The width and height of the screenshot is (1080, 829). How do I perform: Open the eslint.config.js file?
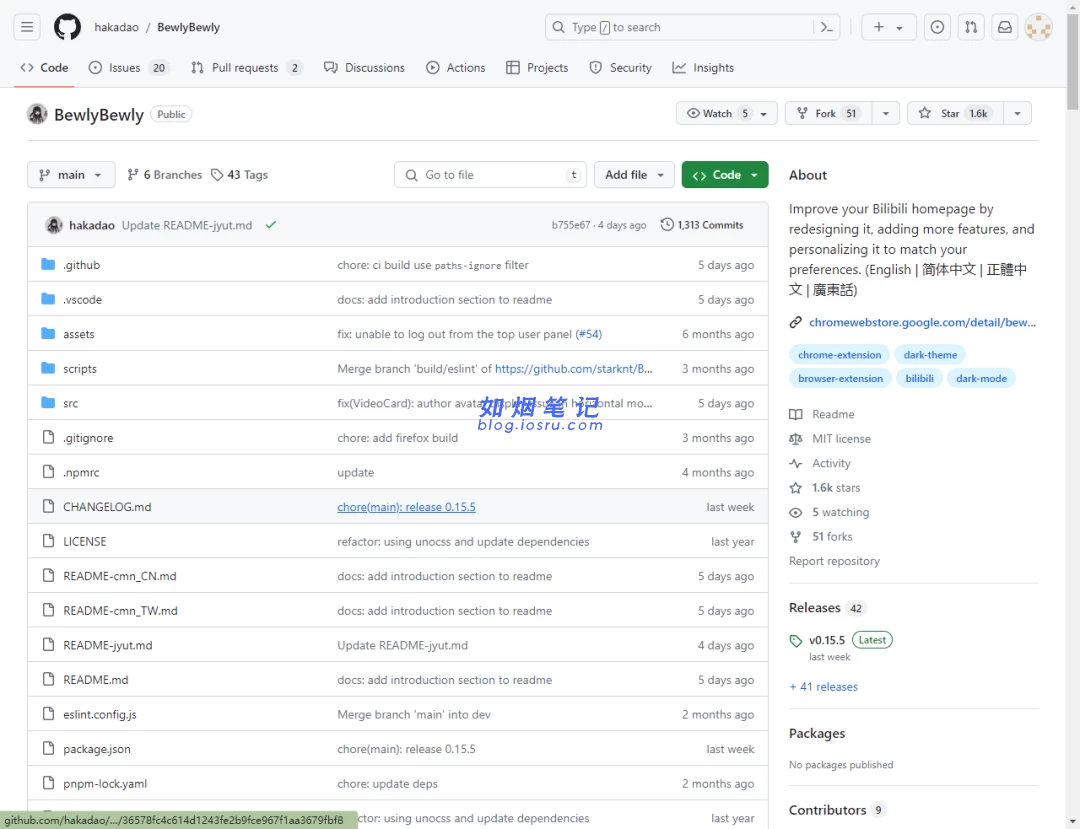tap(100, 714)
